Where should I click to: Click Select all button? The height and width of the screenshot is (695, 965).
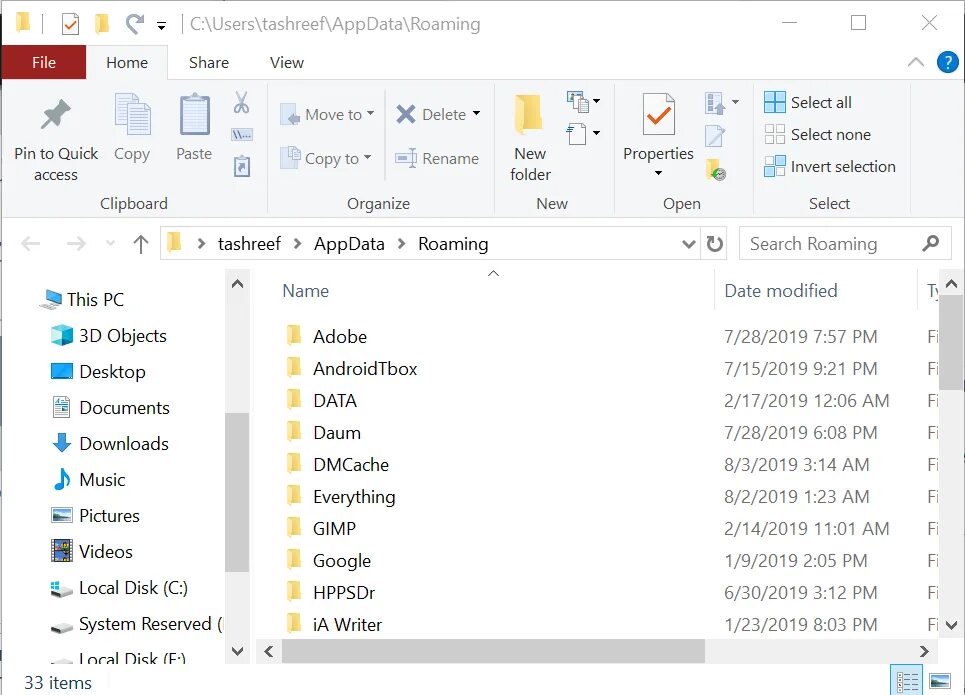click(x=808, y=102)
